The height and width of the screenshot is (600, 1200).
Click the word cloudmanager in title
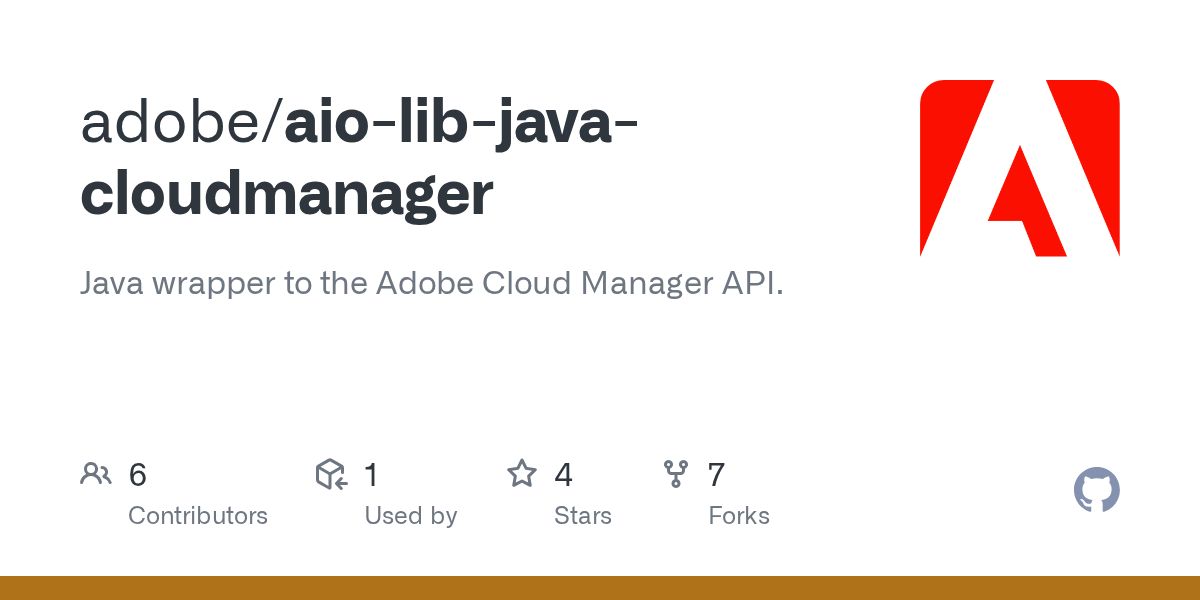pos(287,194)
